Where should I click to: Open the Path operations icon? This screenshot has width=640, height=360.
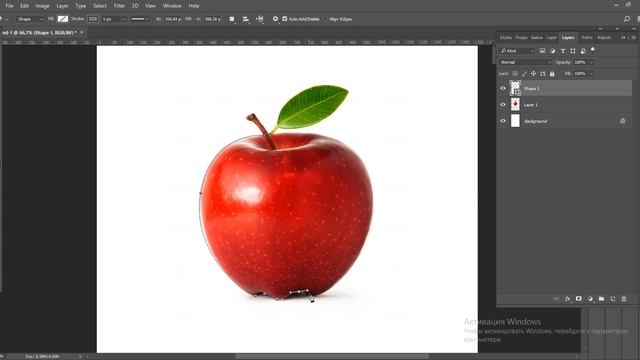pyautogui.click(x=232, y=19)
